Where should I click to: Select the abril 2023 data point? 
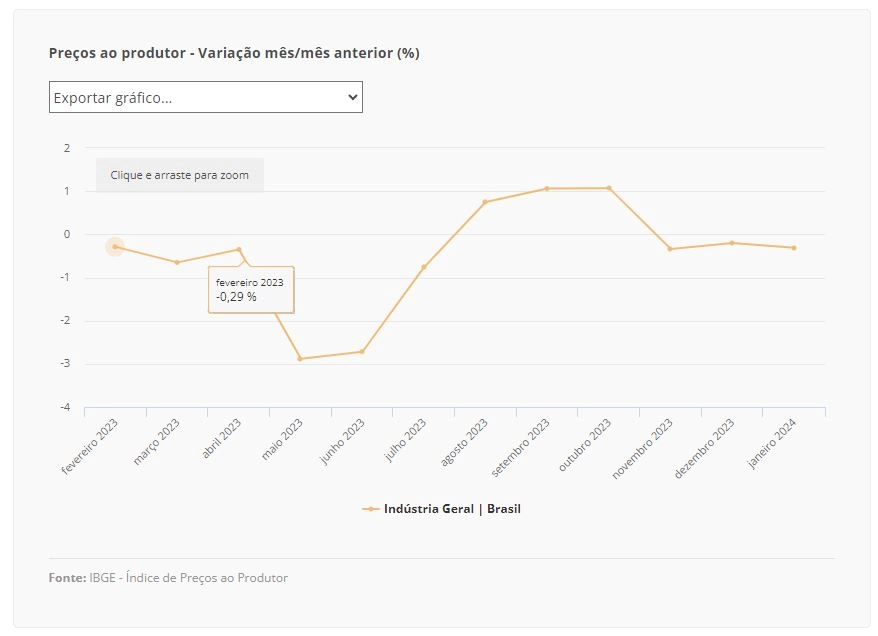(239, 249)
